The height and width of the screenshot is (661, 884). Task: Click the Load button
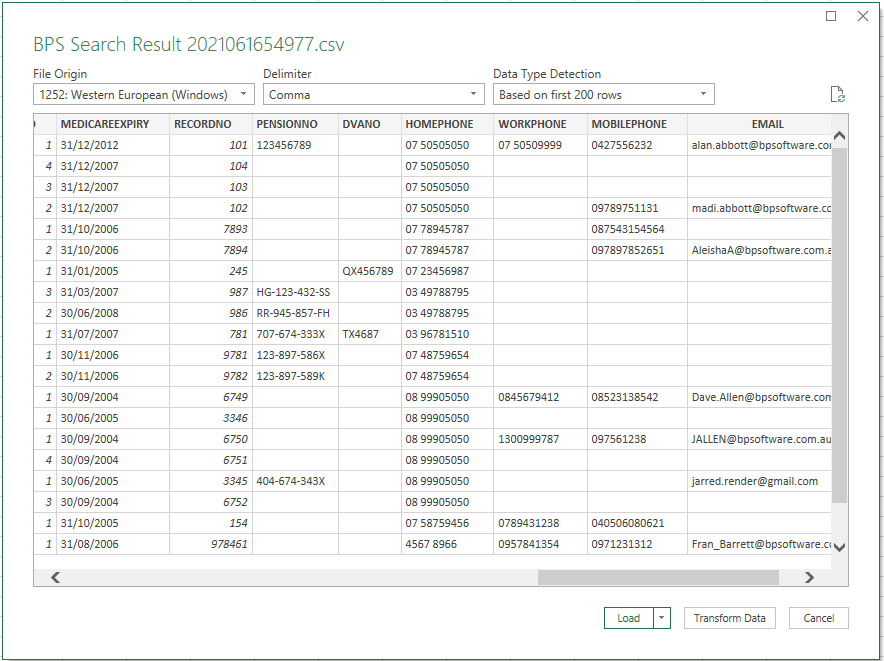click(629, 618)
